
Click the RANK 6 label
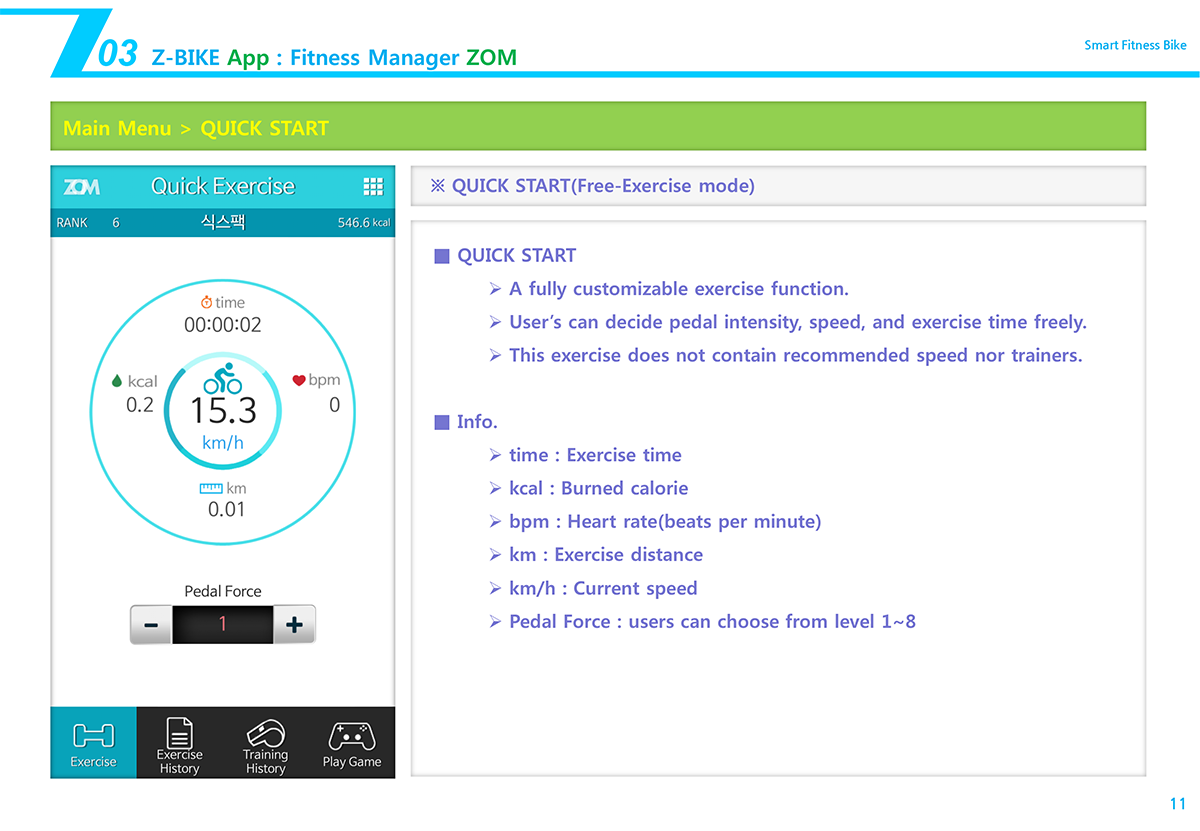88,223
